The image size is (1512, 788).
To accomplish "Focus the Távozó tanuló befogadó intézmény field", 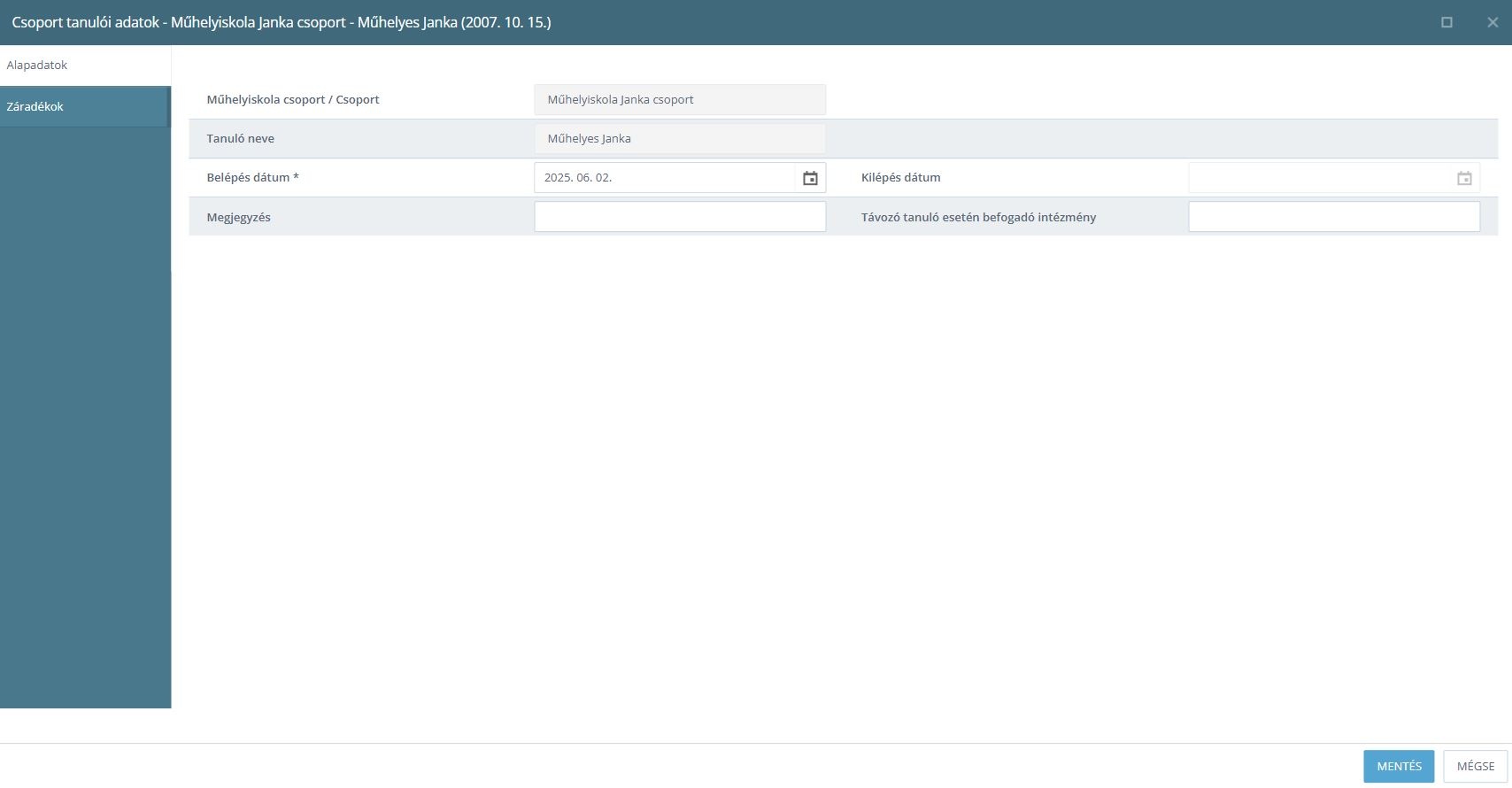I will 1334,217.
